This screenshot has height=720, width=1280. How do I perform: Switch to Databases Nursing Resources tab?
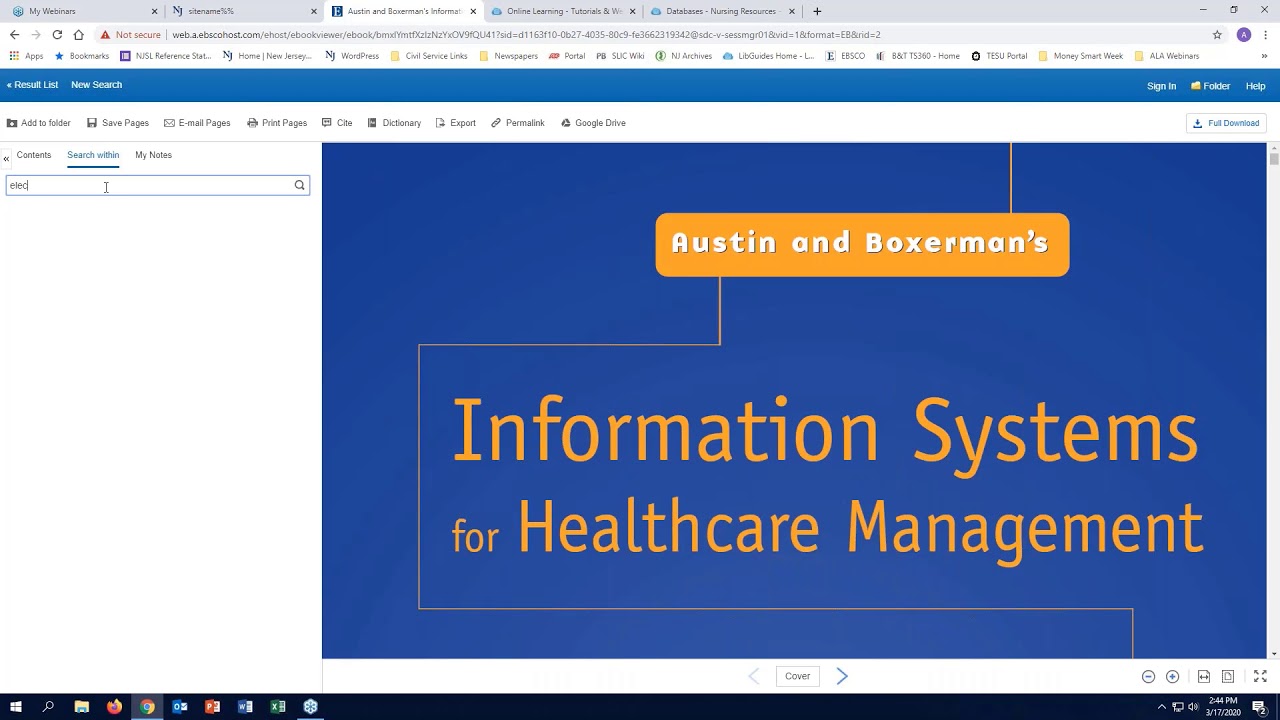point(722,11)
